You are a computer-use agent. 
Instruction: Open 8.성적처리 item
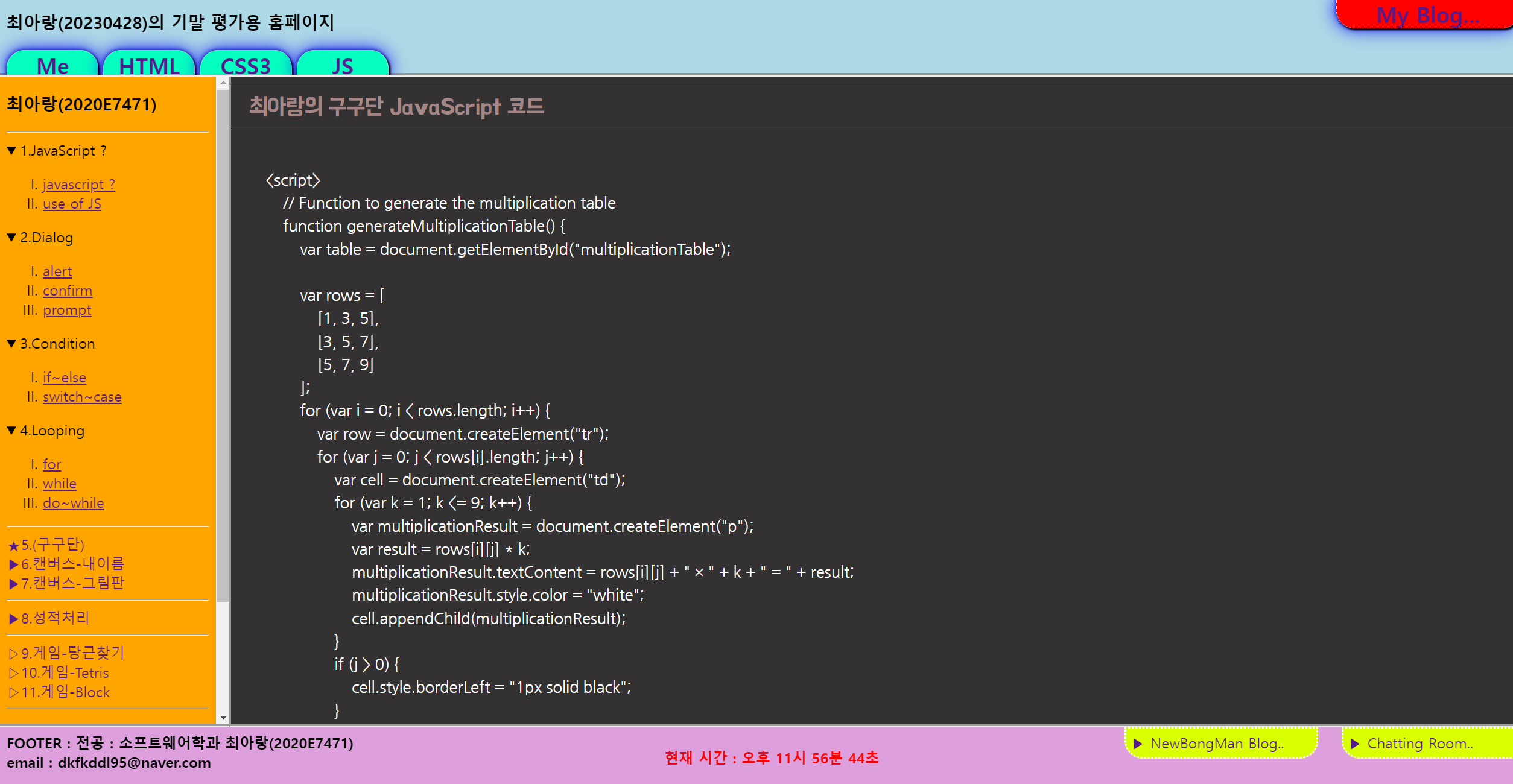point(50,618)
